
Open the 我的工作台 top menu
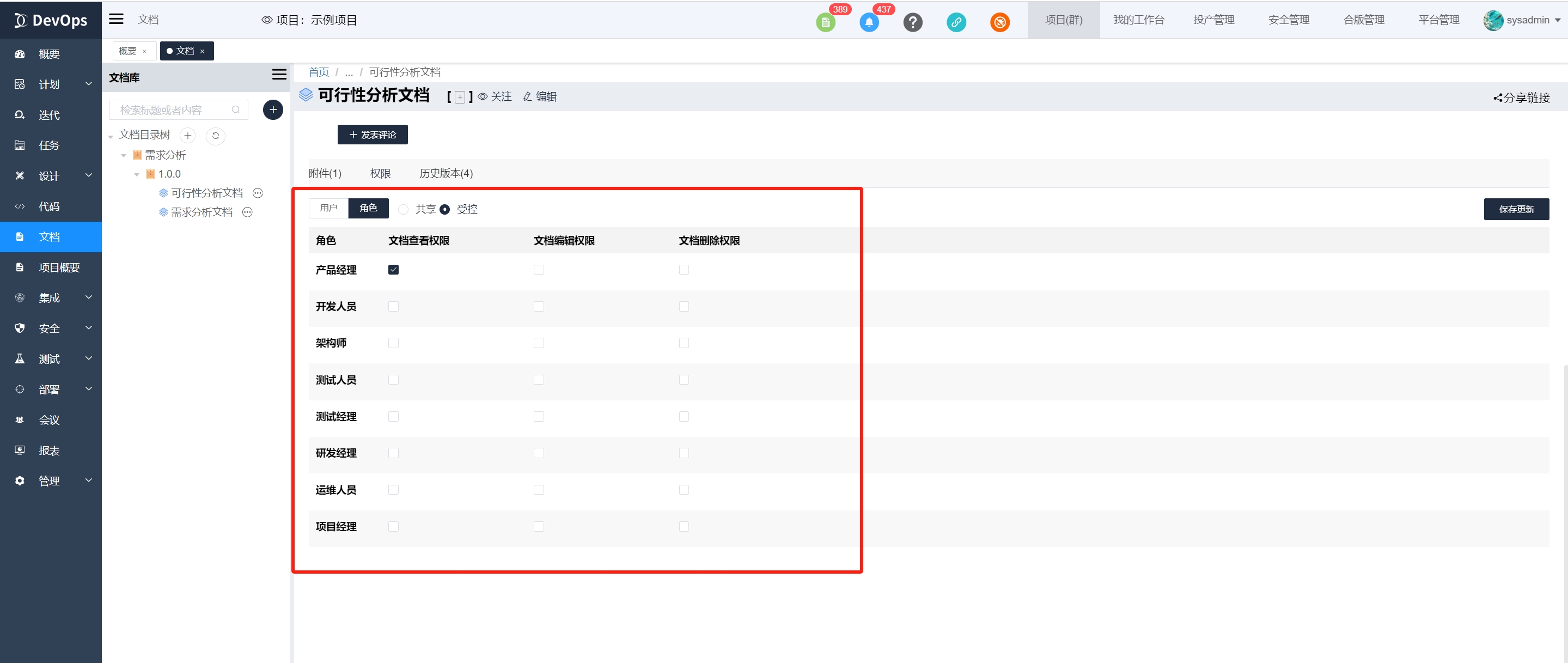click(1138, 20)
